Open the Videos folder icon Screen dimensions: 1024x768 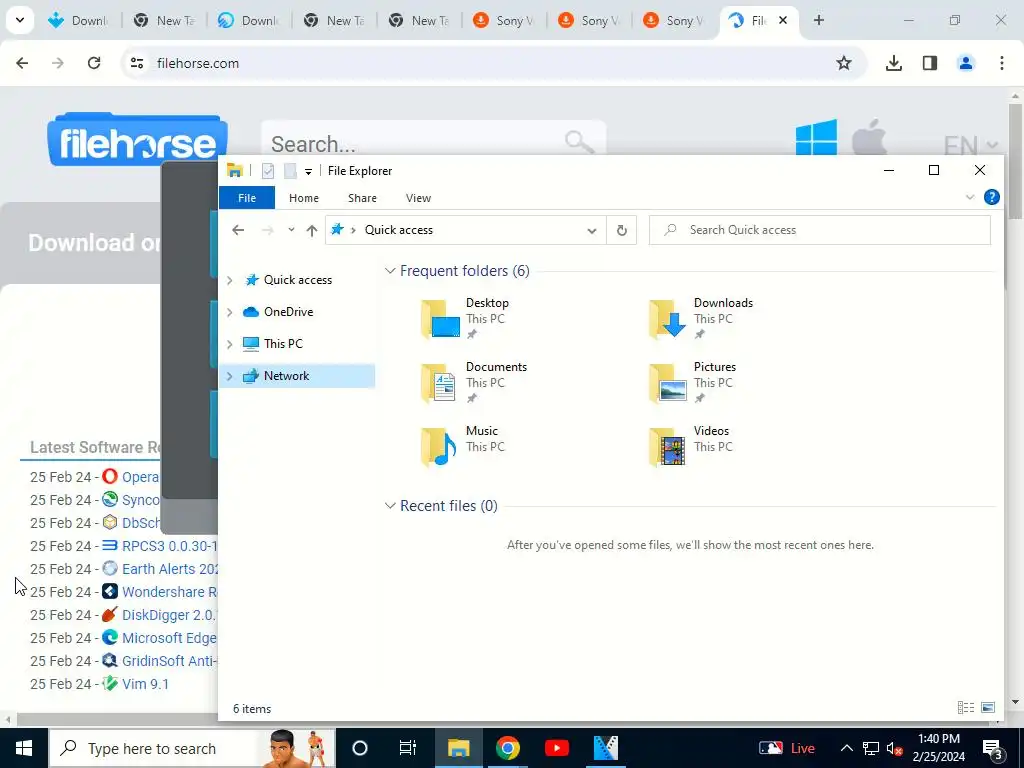(667, 447)
